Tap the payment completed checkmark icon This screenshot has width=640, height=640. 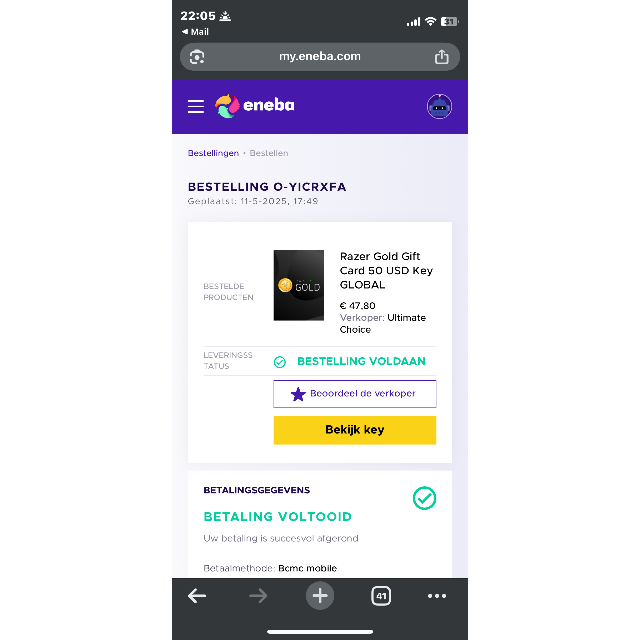click(424, 498)
